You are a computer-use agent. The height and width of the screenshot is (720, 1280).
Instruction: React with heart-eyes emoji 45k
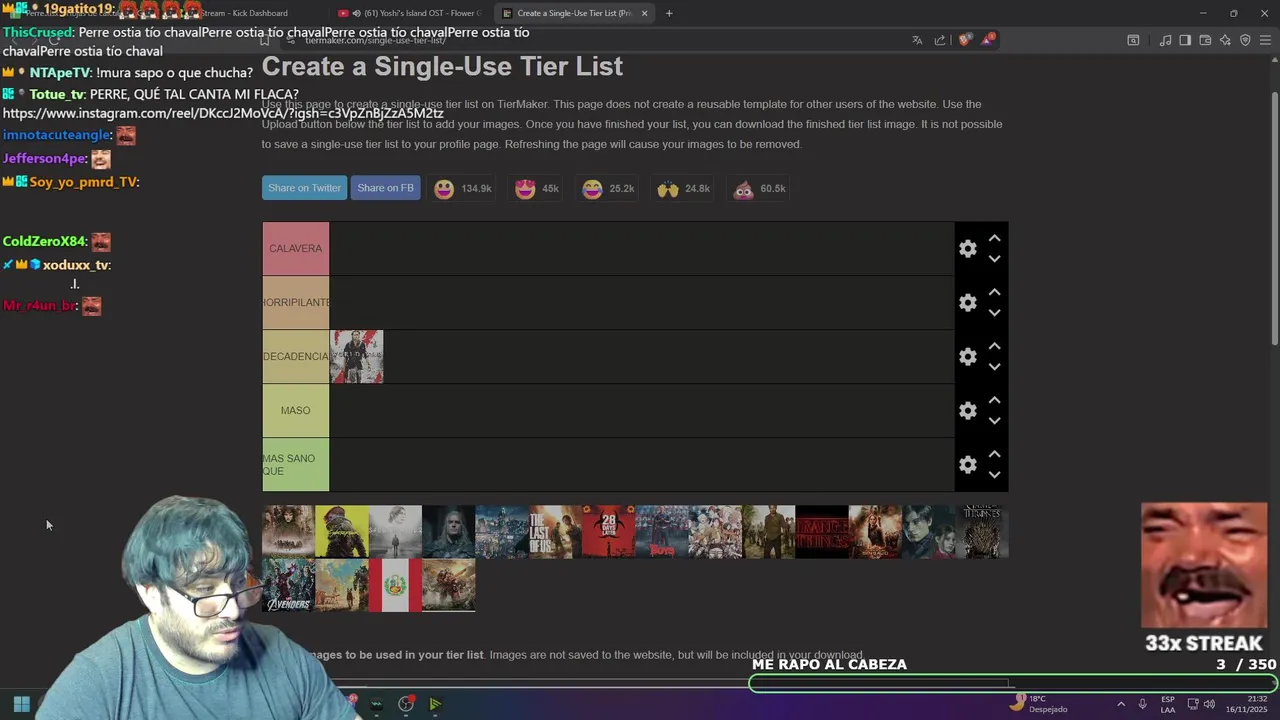(x=537, y=189)
